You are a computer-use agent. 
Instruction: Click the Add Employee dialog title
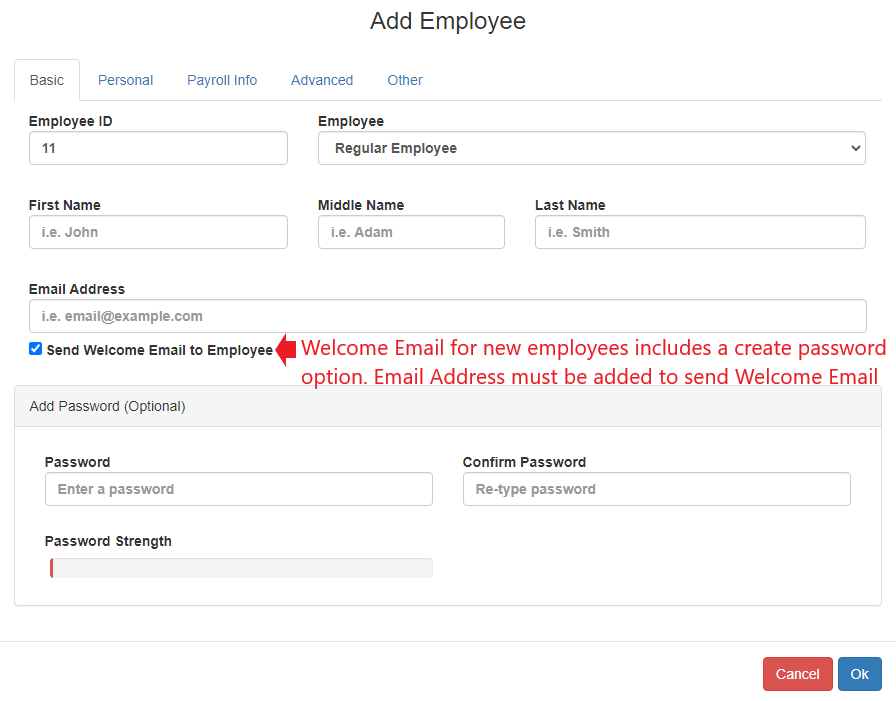tap(447, 21)
